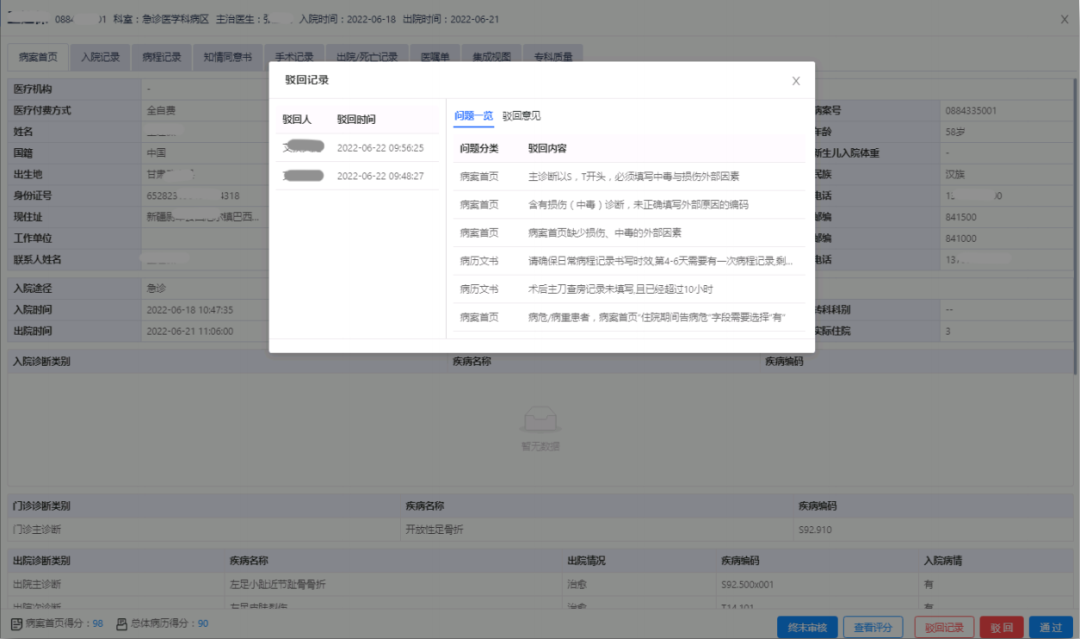
Task: Close the 驳回记录 dialog
Action: point(796,81)
